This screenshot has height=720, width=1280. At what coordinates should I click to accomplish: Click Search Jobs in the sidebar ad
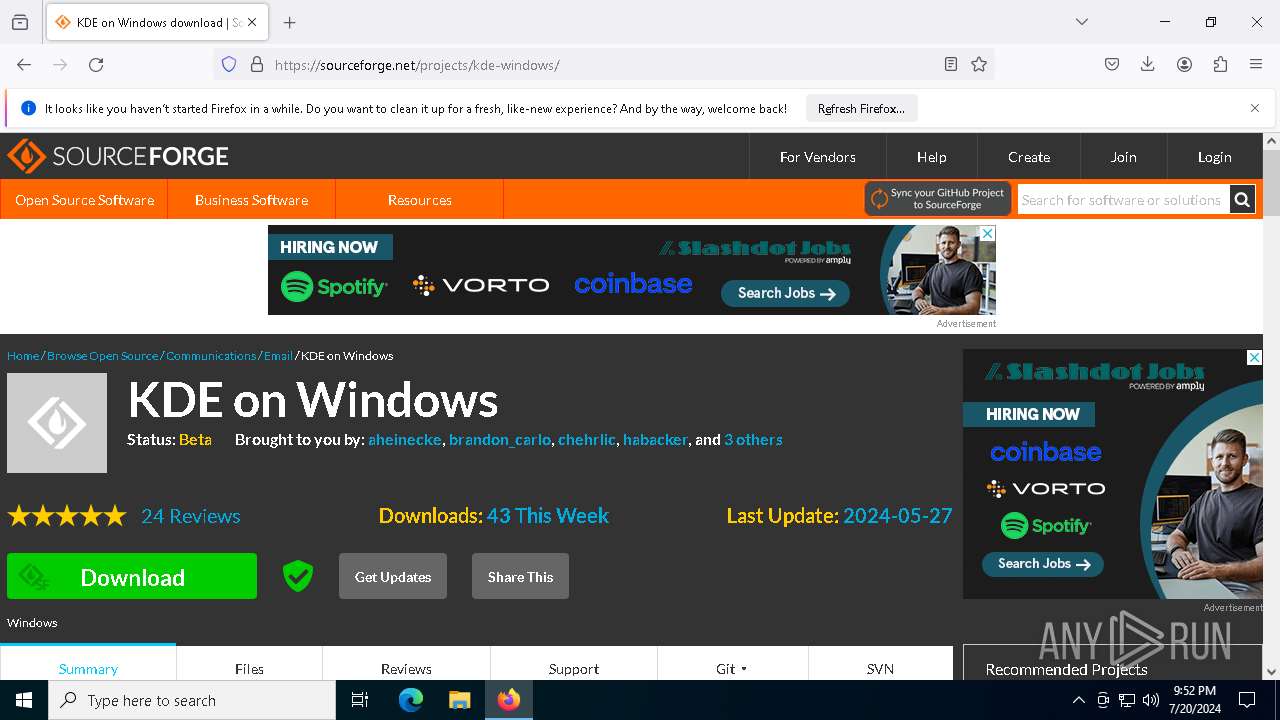[1043, 564]
